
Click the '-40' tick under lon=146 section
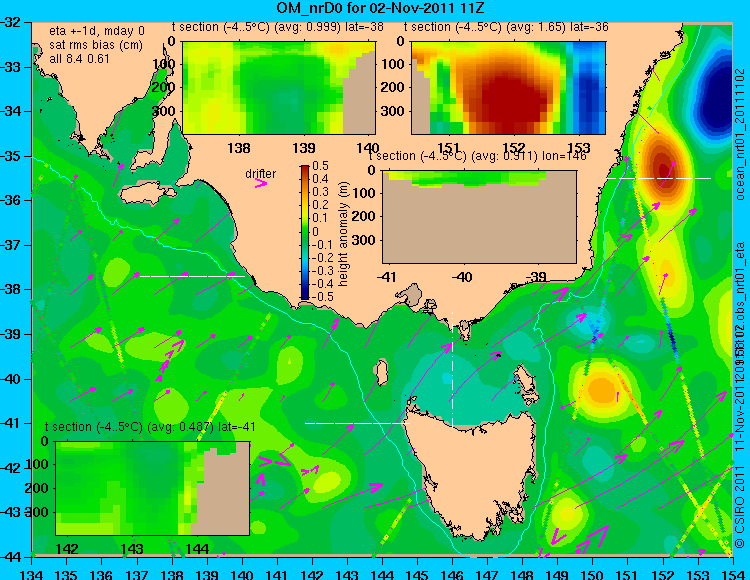(462, 276)
